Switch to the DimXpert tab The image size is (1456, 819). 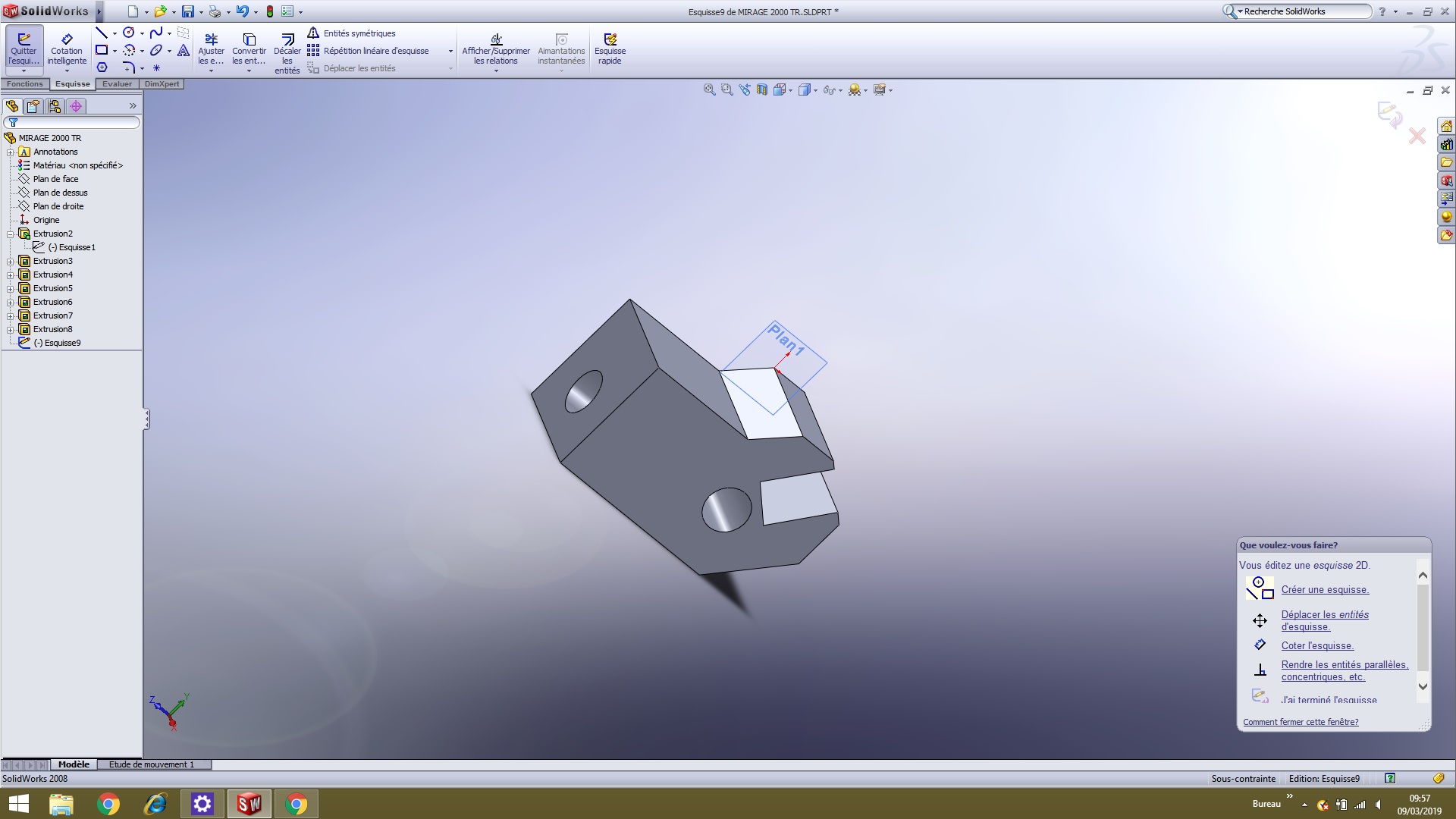click(162, 84)
